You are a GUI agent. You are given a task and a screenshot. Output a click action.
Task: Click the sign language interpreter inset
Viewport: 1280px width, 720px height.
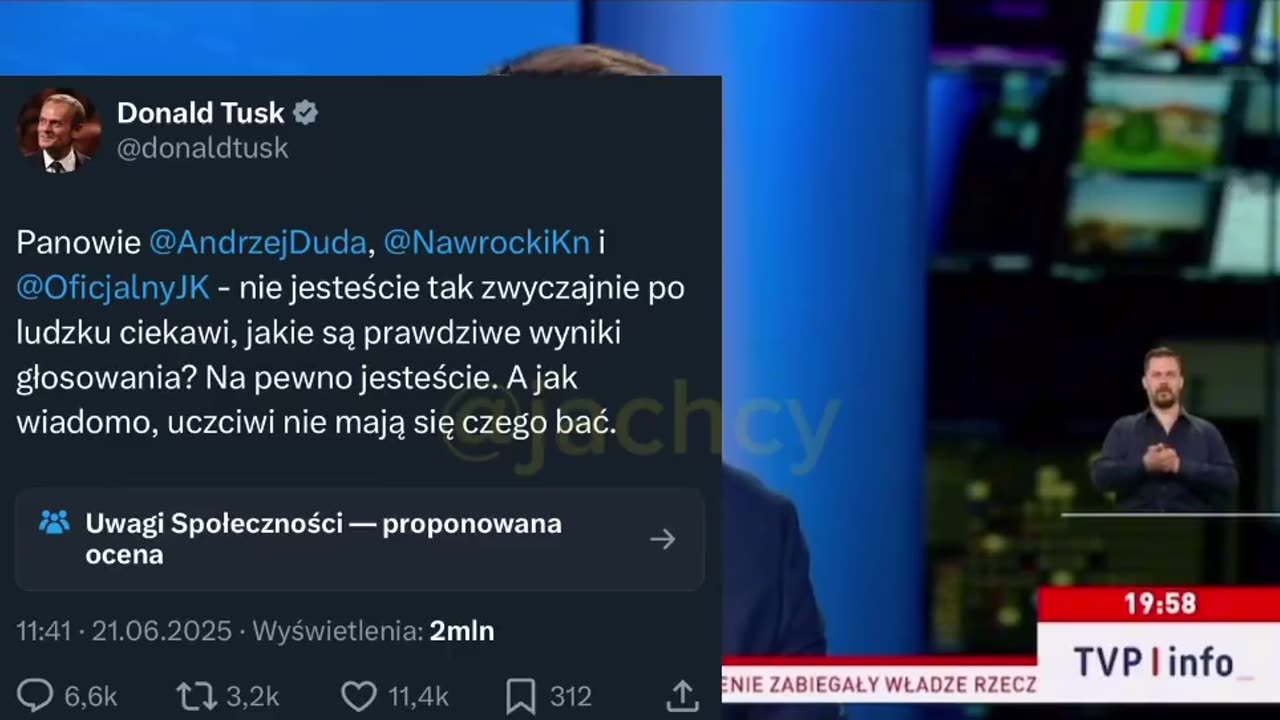[x=1163, y=429]
